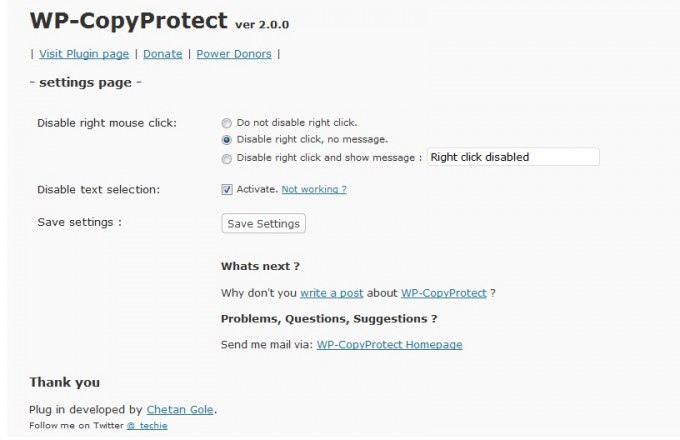This screenshot has width=680, height=440.
Task: Open the WP-CopyProtect link after 'about'
Action: coord(443,293)
